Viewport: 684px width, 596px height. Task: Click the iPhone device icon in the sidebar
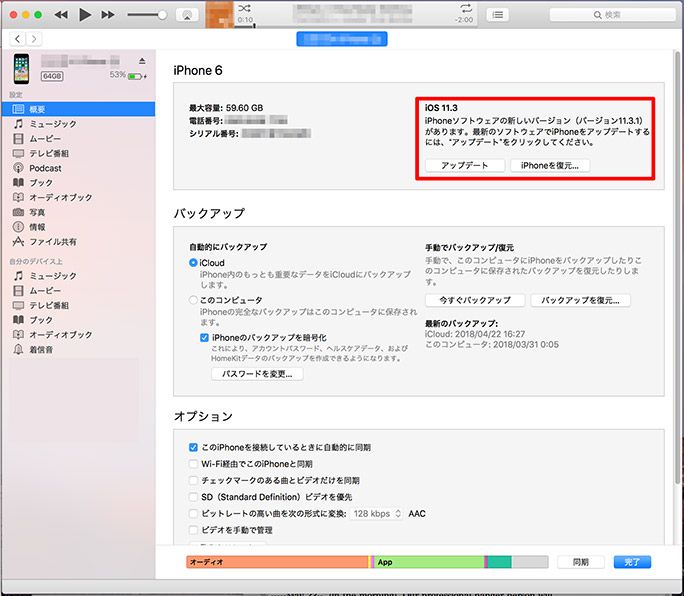(21, 69)
